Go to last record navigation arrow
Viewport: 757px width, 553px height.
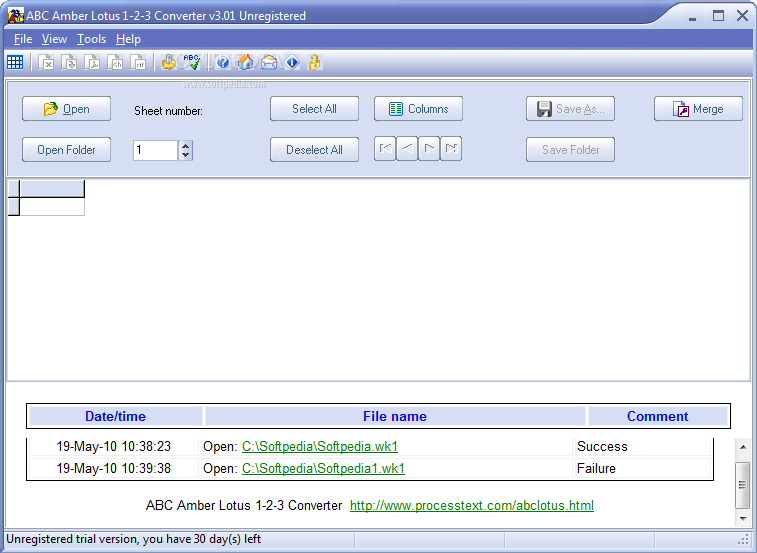pos(451,149)
